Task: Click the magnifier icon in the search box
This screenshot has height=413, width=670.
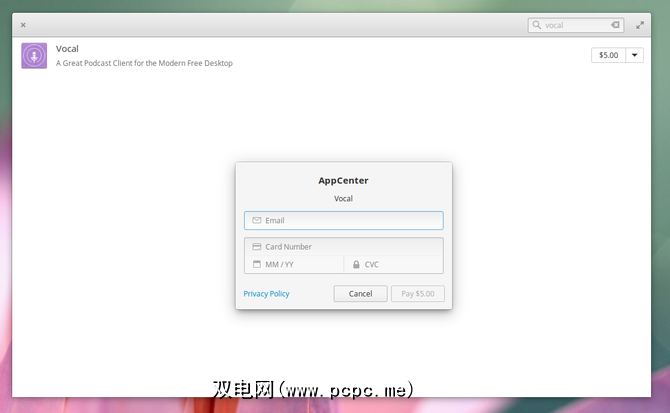Action: [x=537, y=25]
